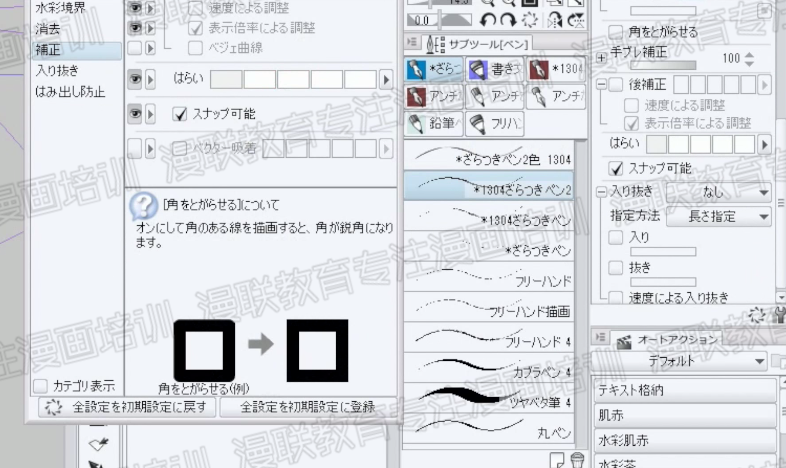Select the bucket fill tool below the dialog

[99, 444]
